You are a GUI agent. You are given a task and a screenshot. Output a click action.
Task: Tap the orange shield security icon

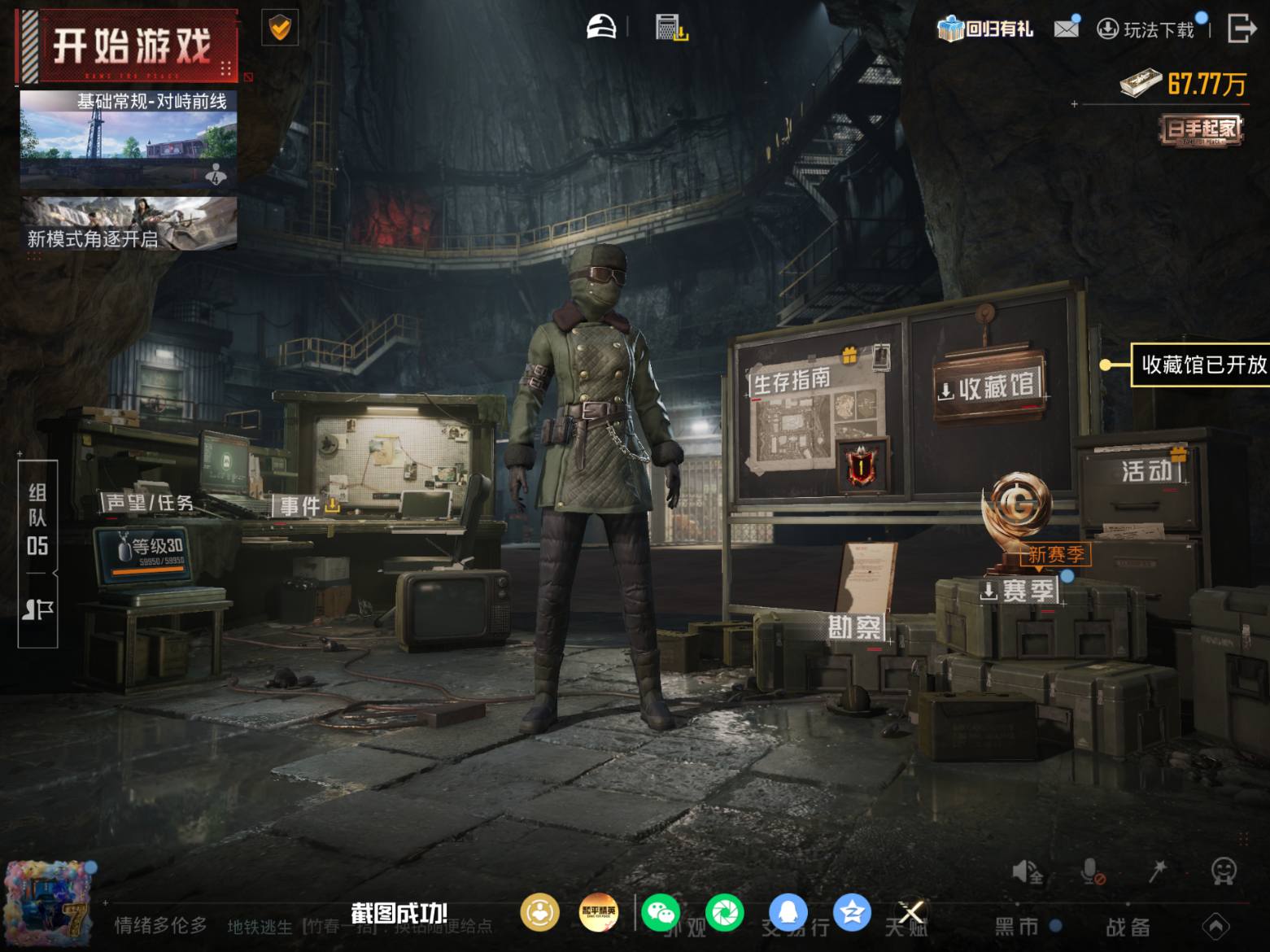coord(280,28)
